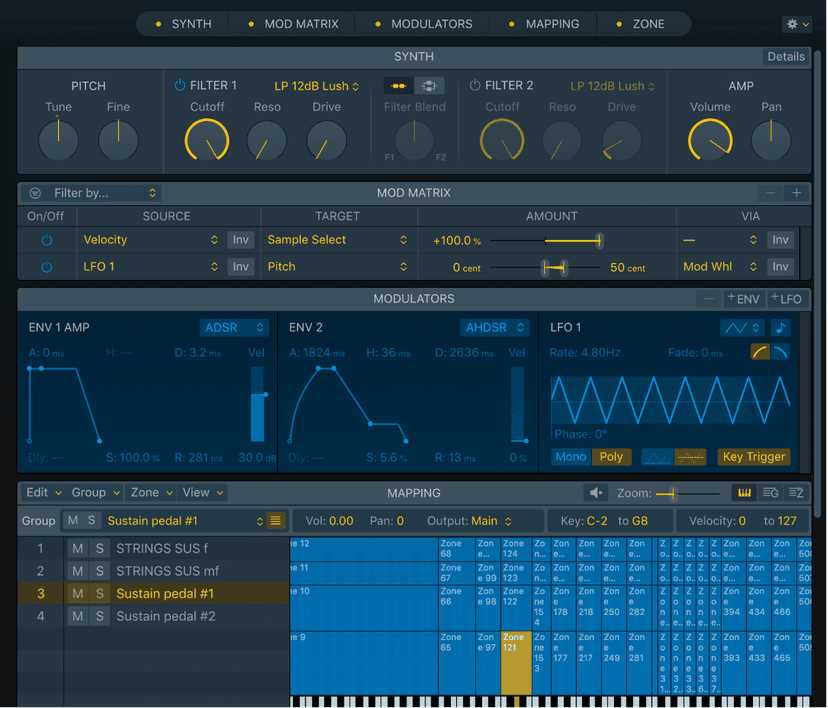Screen dimensions: 828x708
Task: Toggle LFO Key Trigger button
Action: 754,457
